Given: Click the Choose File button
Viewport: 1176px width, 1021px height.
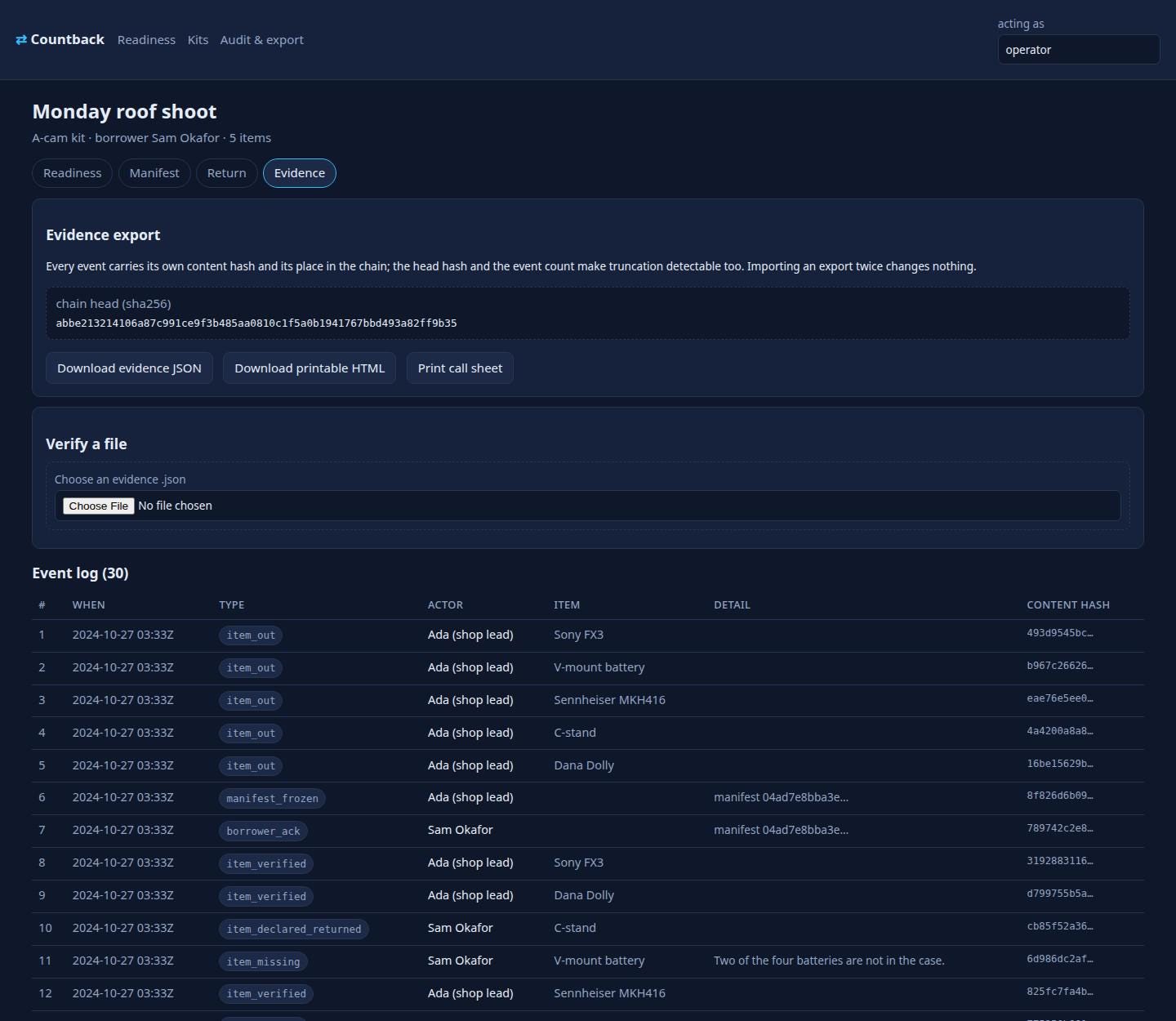Looking at the screenshot, I should [x=99, y=506].
